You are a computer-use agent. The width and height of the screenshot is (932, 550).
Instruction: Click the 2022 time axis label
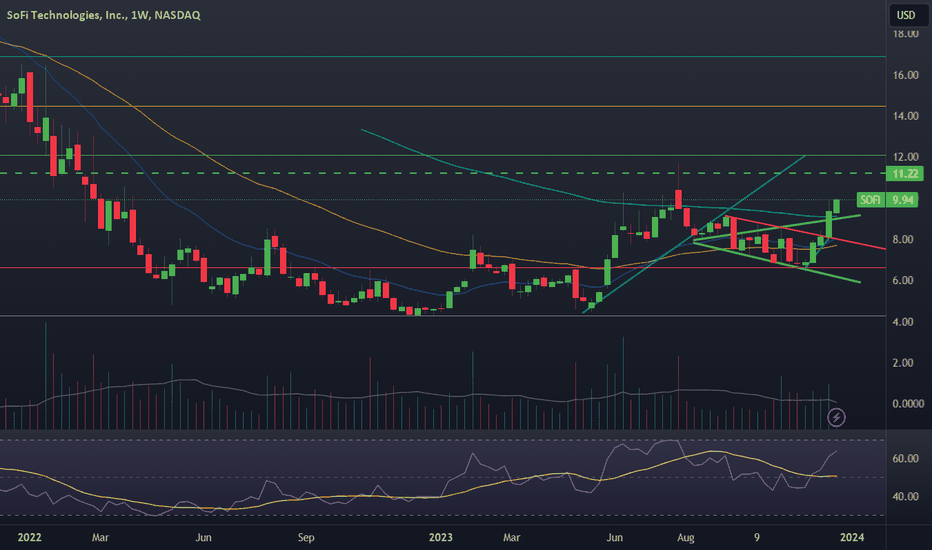30,538
